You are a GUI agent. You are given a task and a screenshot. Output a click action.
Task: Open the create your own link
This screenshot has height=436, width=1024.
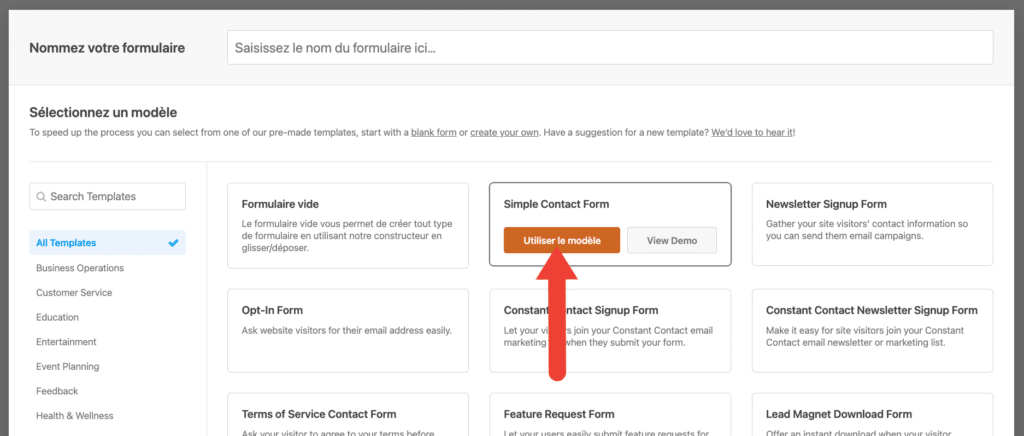tap(504, 132)
